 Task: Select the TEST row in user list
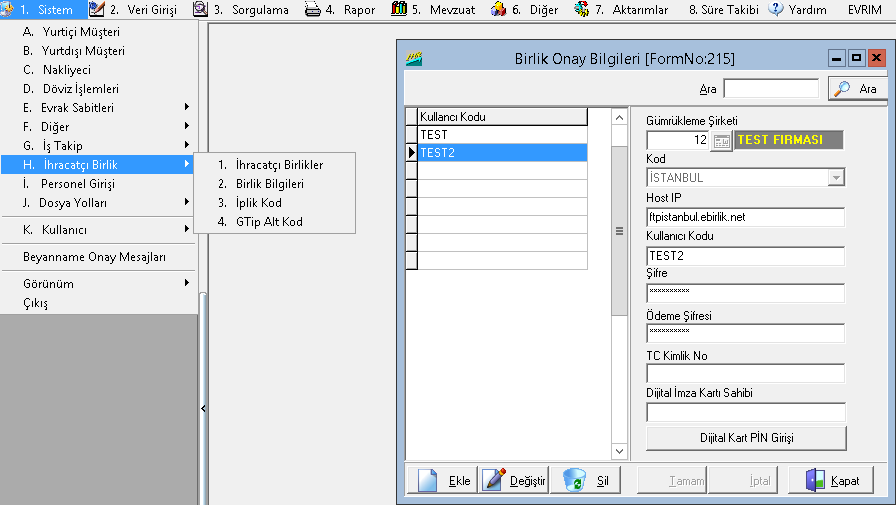(502, 135)
